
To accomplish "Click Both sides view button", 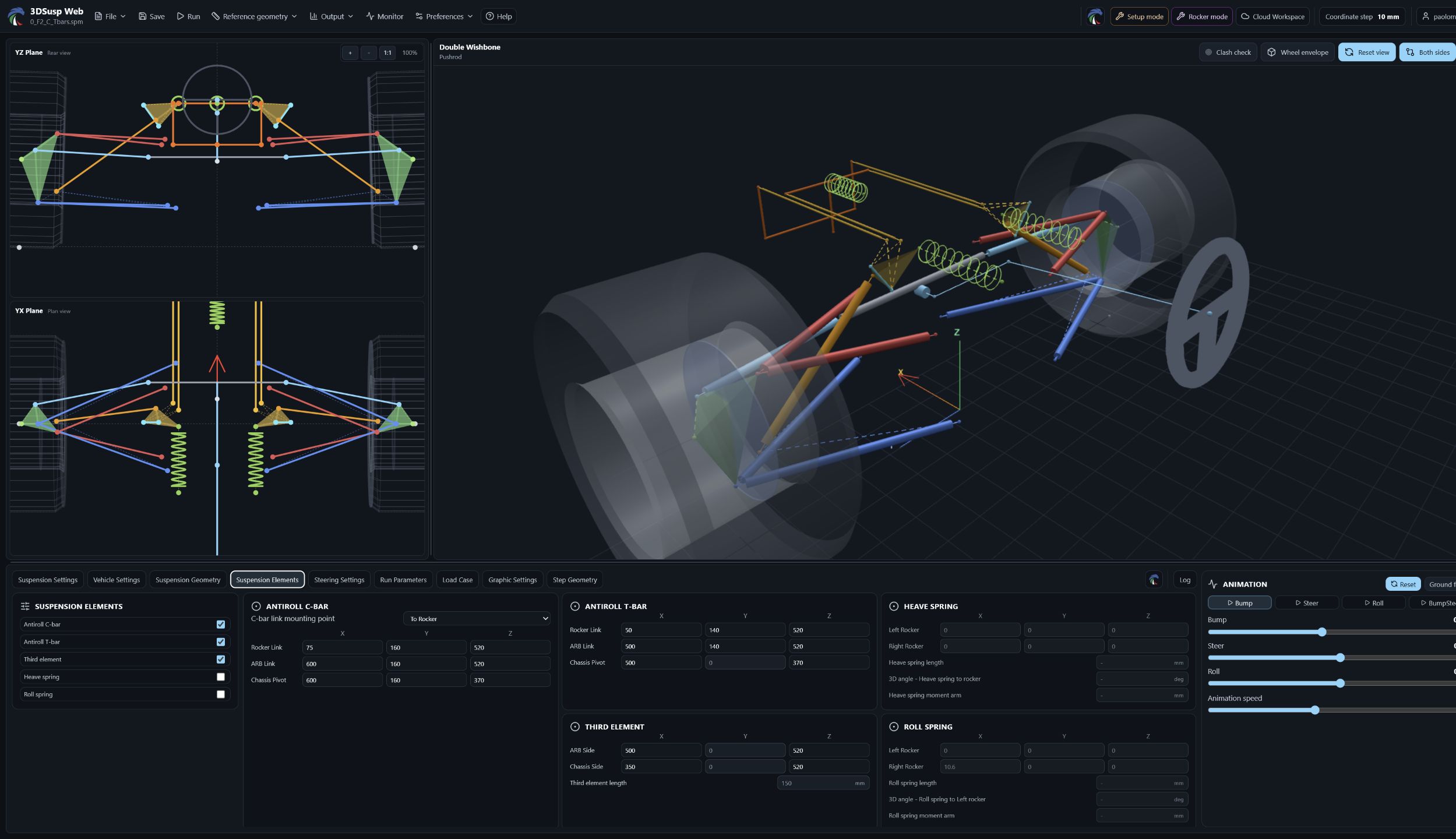I will pyautogui.click(x=1427, y=52).
